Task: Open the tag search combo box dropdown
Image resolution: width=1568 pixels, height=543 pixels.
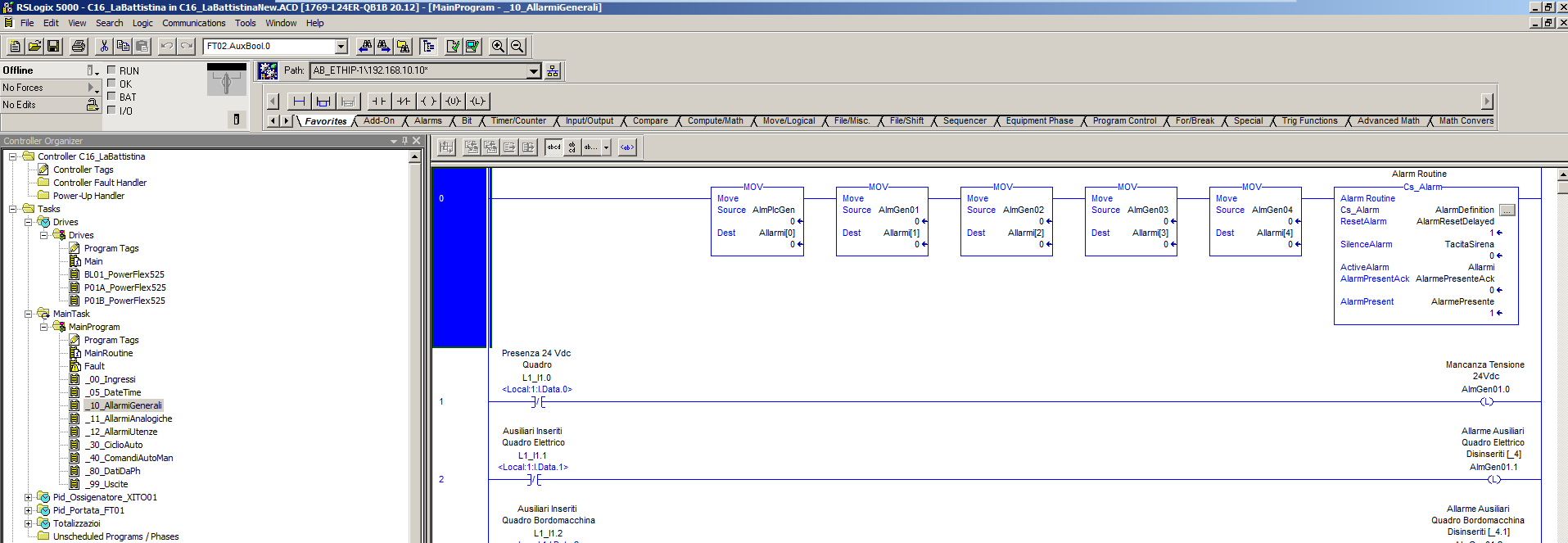Action: point(341,47)
